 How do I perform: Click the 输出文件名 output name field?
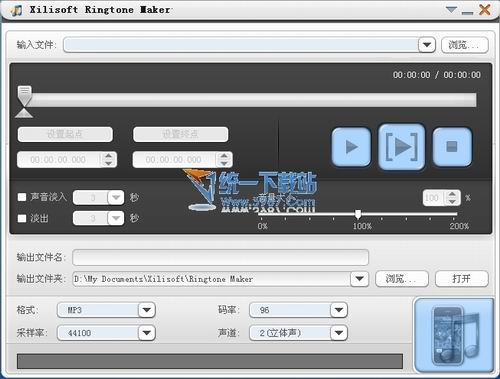220,257
